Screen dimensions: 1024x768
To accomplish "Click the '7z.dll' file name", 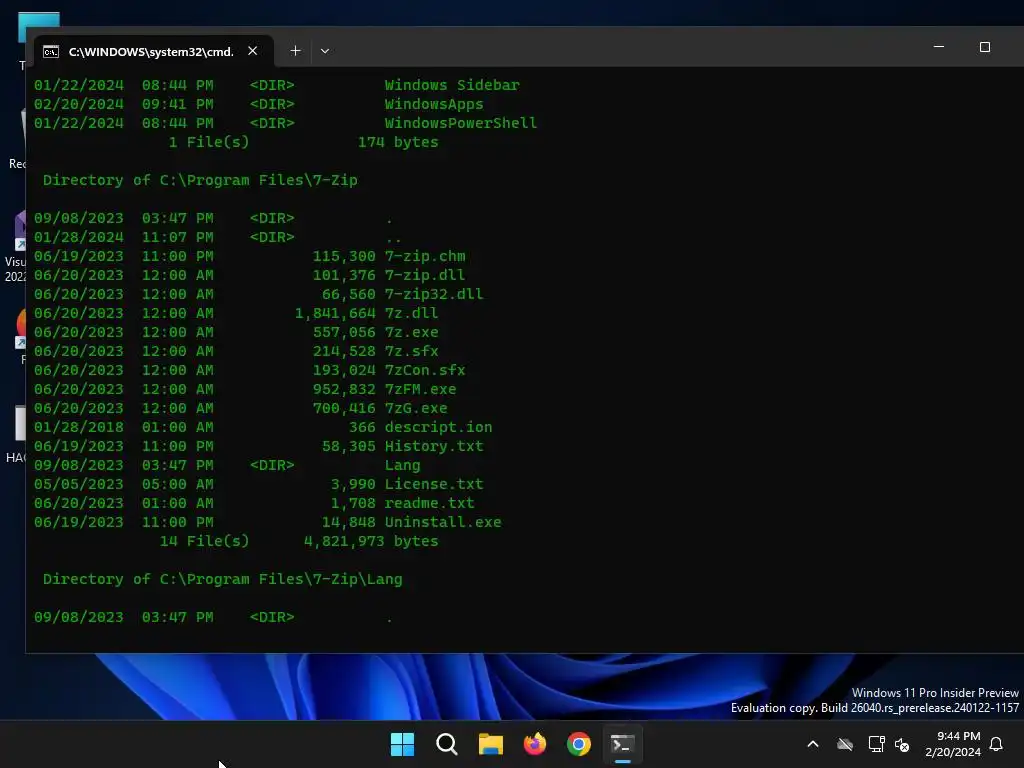I will (411, 313).
